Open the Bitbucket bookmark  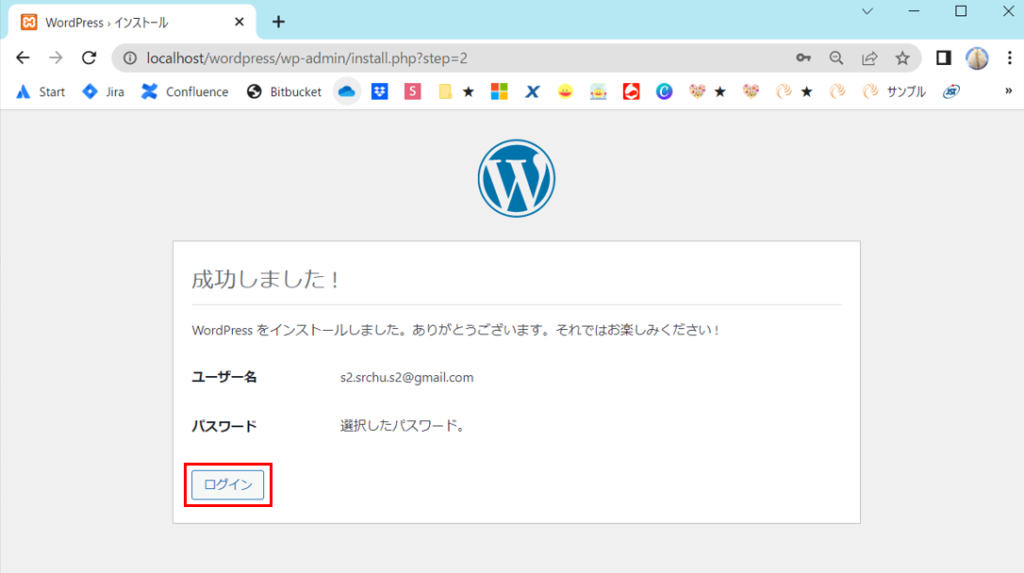point(285,92)
